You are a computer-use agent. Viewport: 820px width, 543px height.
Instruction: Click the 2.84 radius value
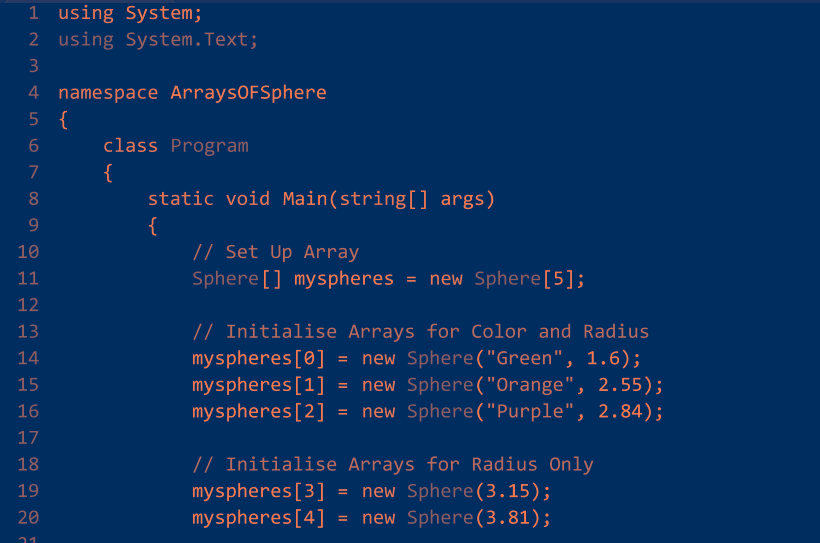pos(624,411)
